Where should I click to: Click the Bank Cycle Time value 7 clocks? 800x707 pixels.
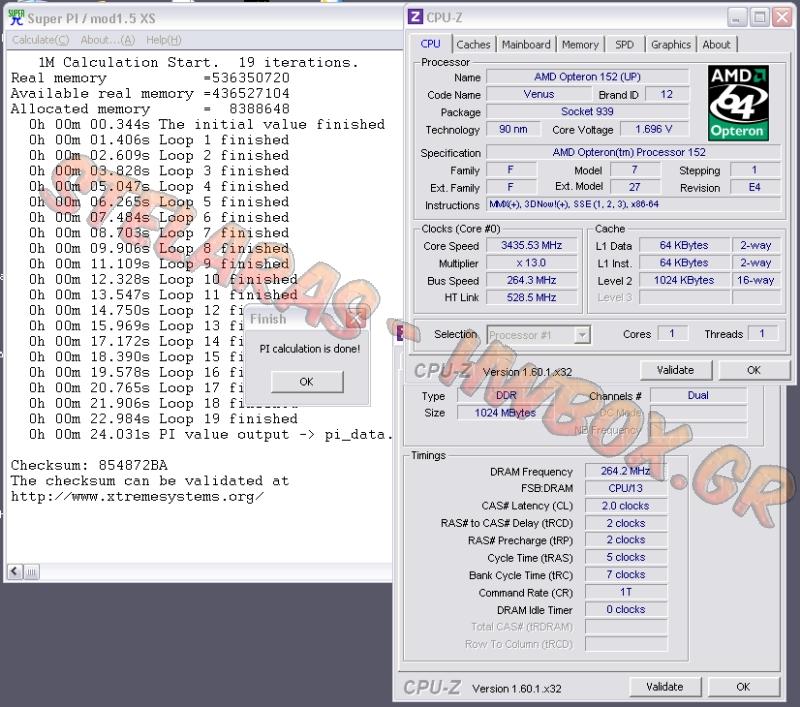[626, 574]
